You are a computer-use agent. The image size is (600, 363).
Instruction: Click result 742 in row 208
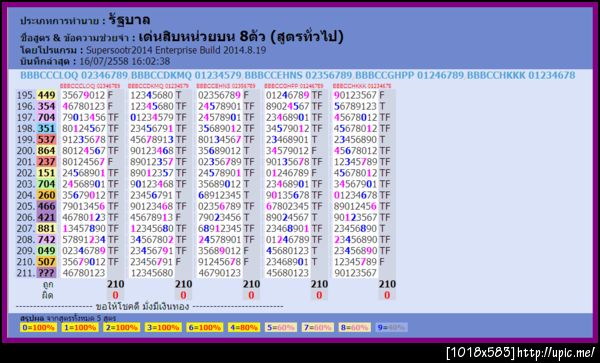pos(46,239)
